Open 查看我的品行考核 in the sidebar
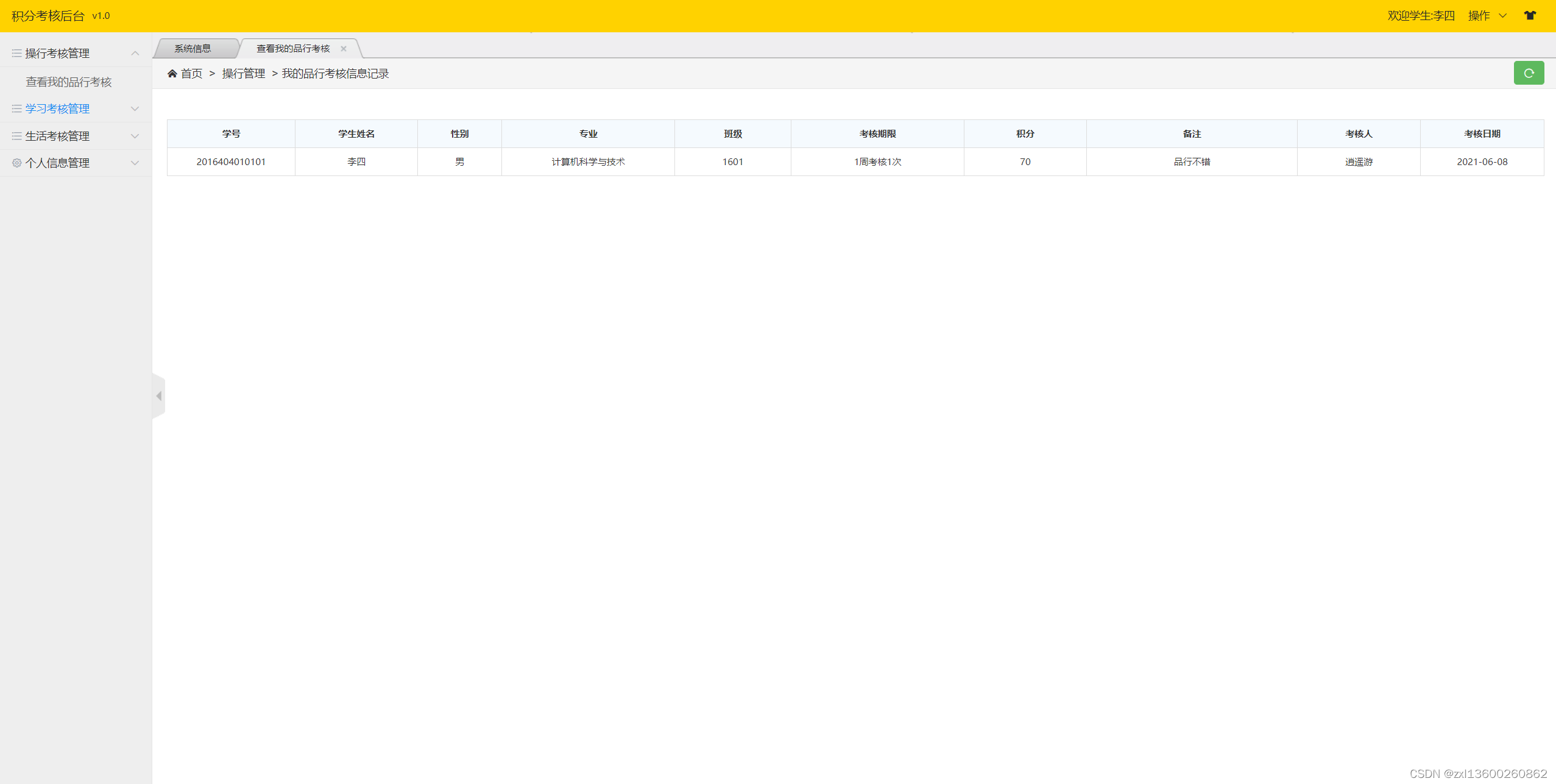This screenshot has width=1556, height=784. (x=68, y=82)
